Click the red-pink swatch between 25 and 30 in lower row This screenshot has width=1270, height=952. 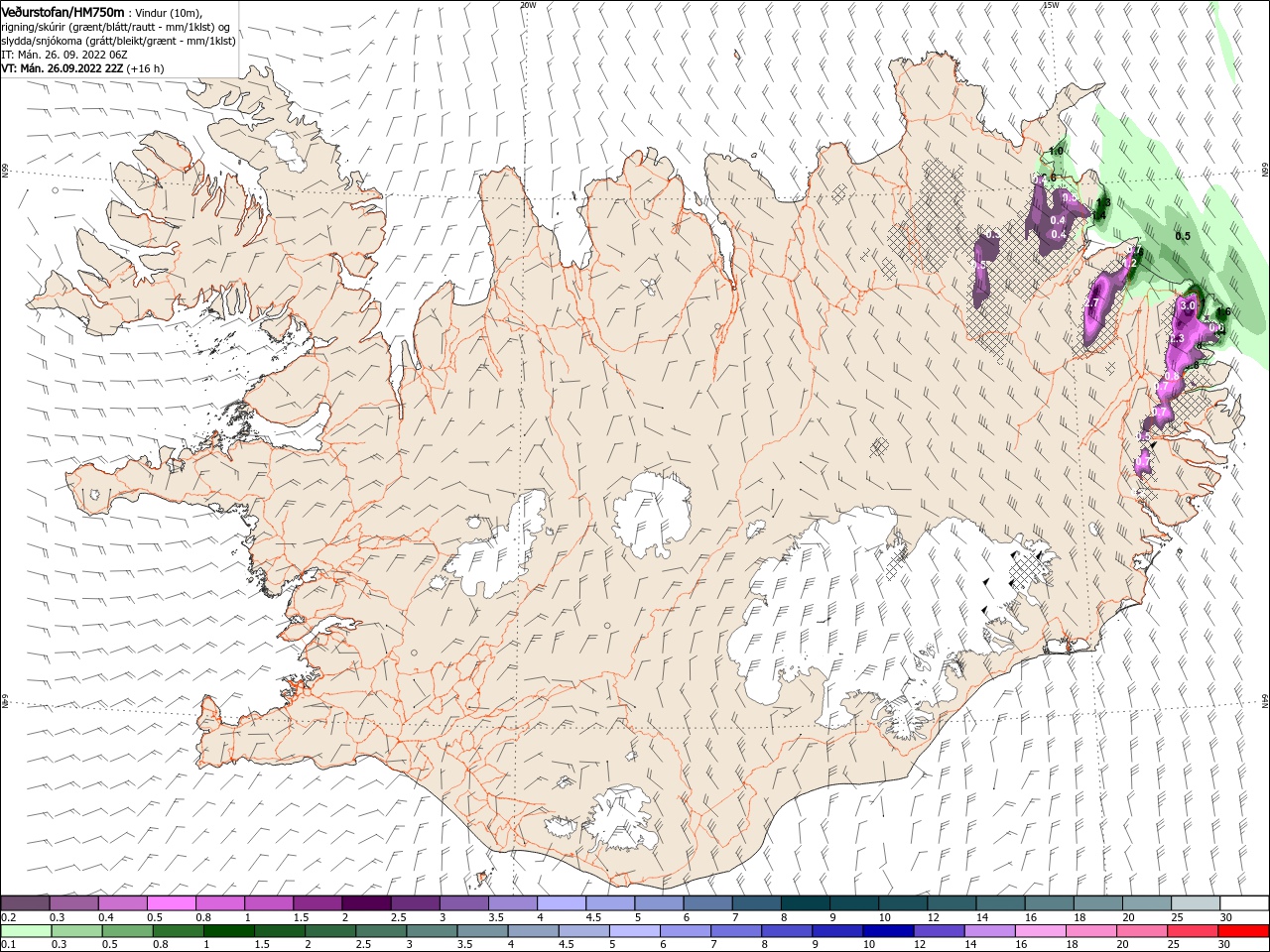[1193, 931]
